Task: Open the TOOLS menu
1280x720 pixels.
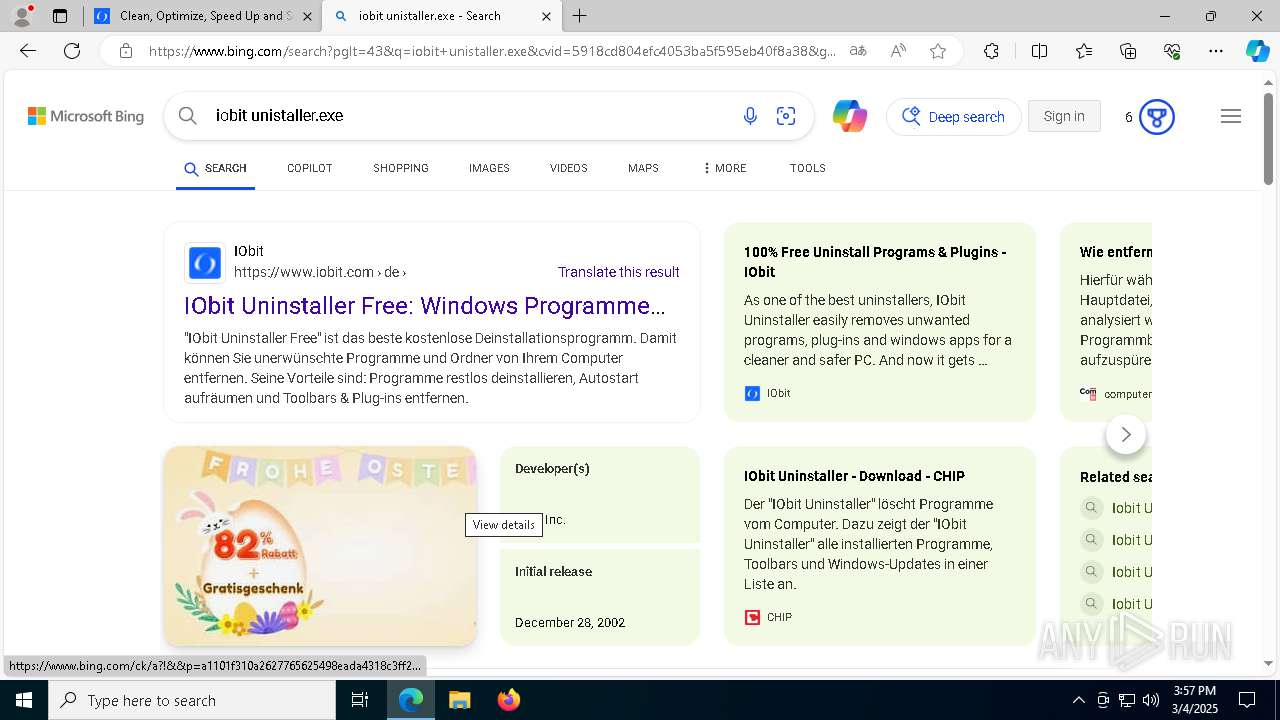Action: tap(808, 168)
